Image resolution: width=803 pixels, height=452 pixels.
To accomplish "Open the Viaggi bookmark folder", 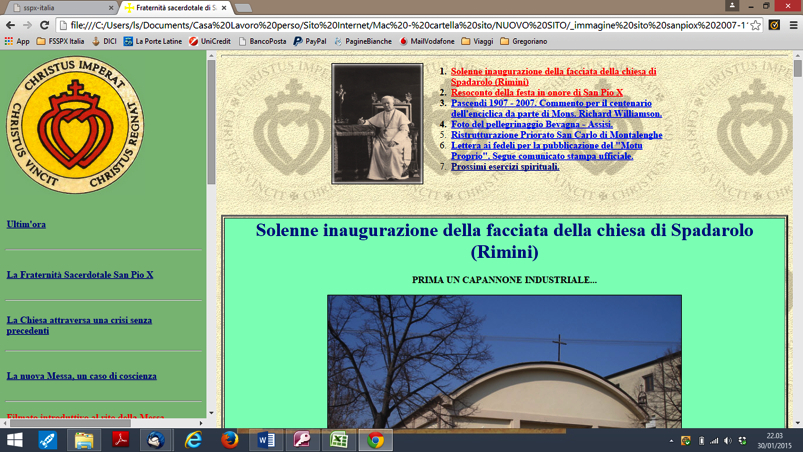I will pos(477,41).
